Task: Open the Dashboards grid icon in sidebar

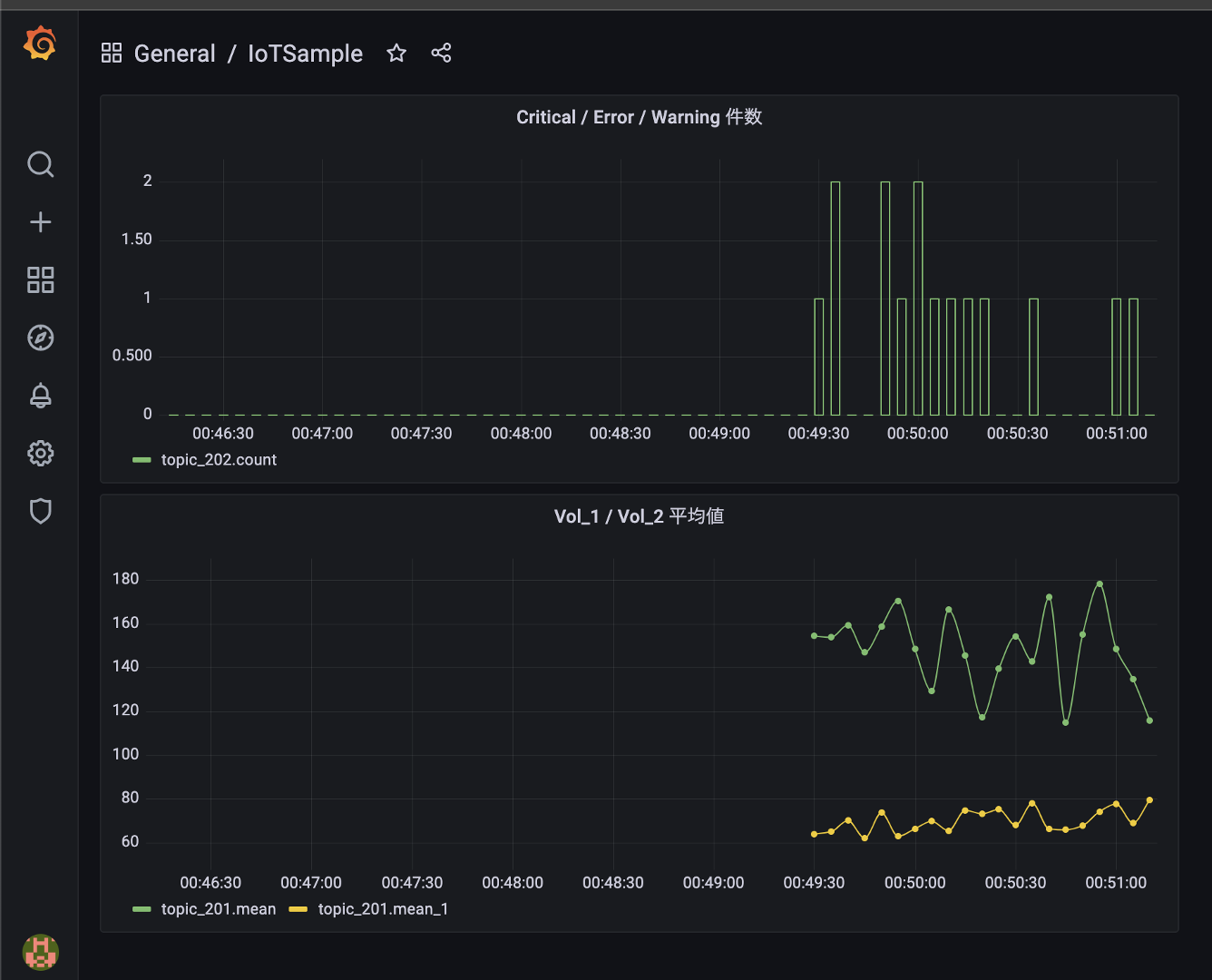Action: [40, 279]
